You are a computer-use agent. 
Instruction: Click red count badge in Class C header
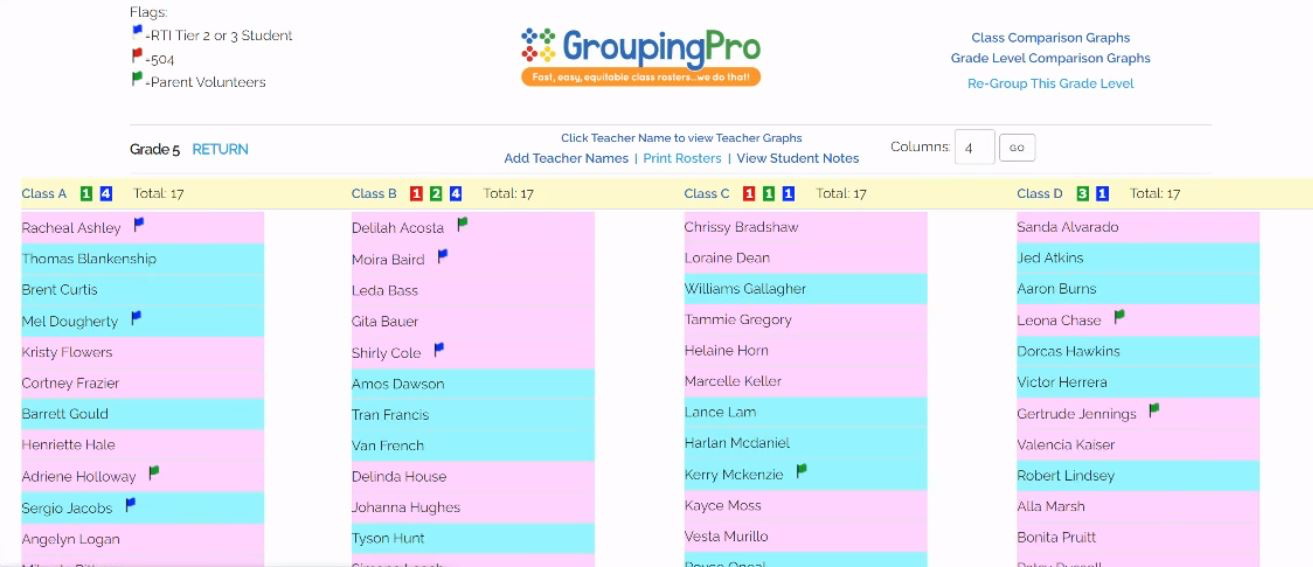pos(749,194)
